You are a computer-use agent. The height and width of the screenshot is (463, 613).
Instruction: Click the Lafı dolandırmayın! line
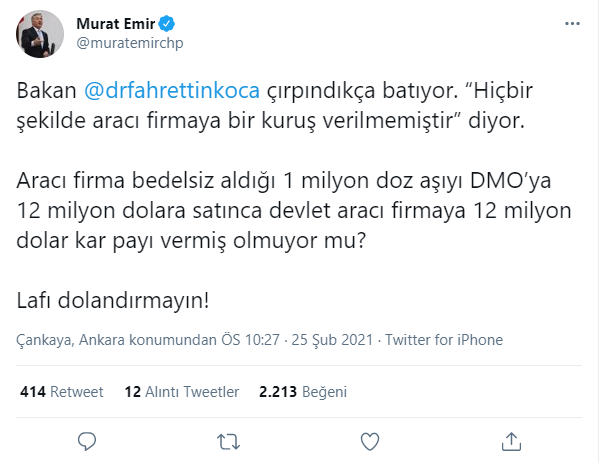coord(113,300)
